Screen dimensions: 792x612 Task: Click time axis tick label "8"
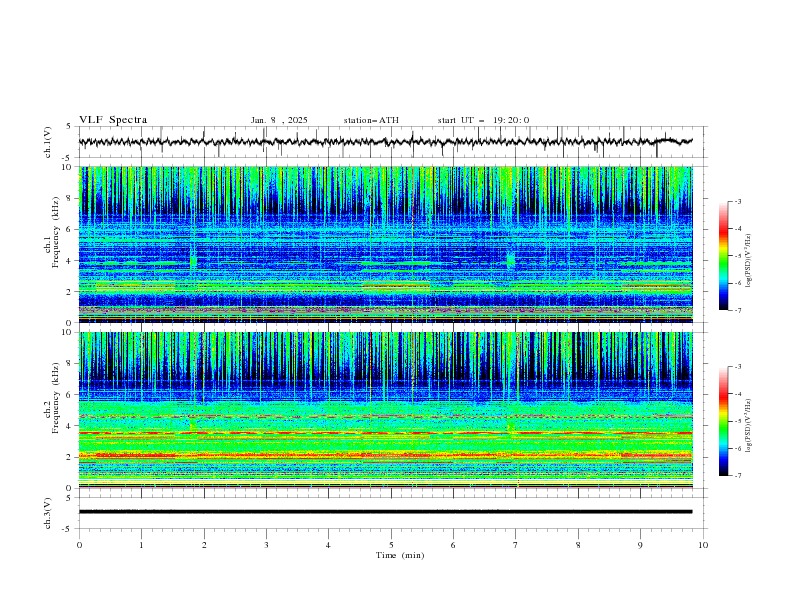(x=578, y=545)
